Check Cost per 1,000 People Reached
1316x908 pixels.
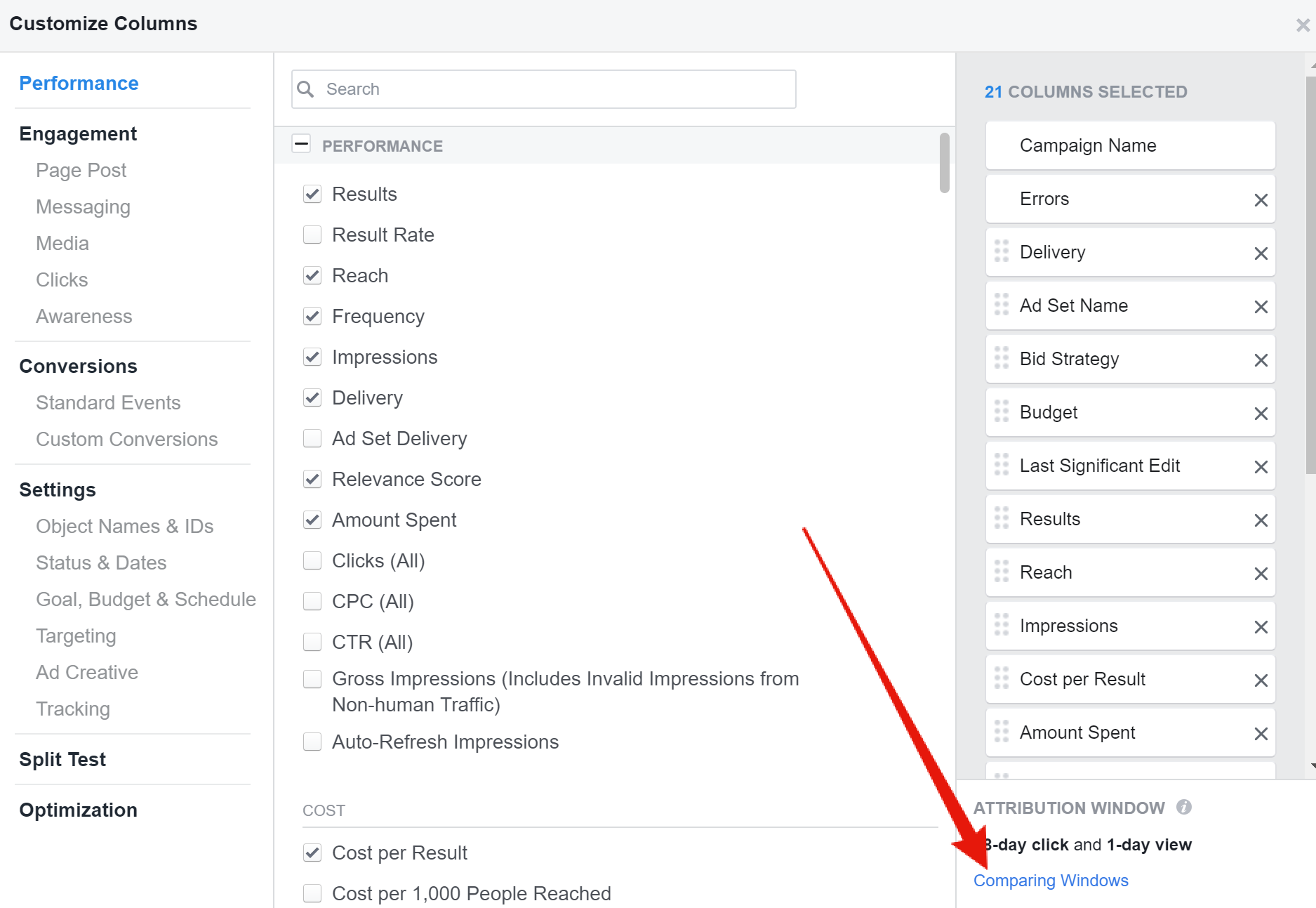tap(312, 893)
